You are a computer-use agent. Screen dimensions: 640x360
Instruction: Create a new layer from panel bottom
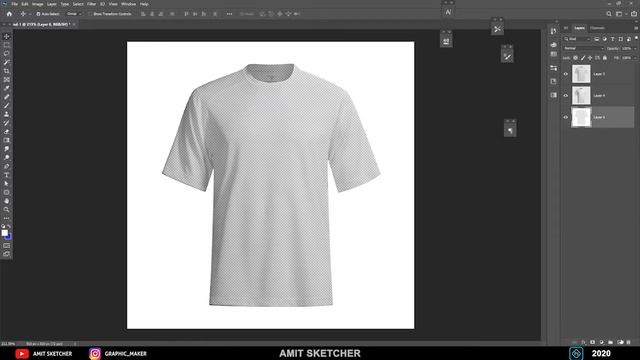tap(620, 342)
